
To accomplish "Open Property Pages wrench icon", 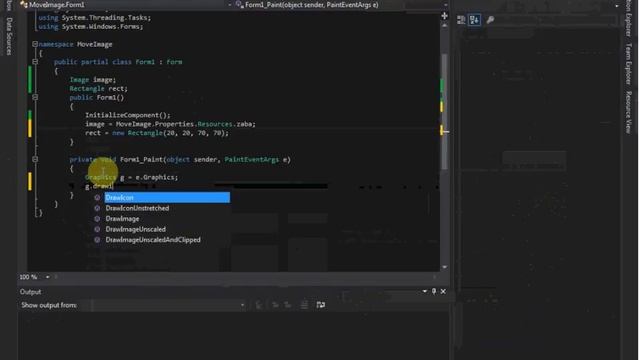I will [490, 20].
